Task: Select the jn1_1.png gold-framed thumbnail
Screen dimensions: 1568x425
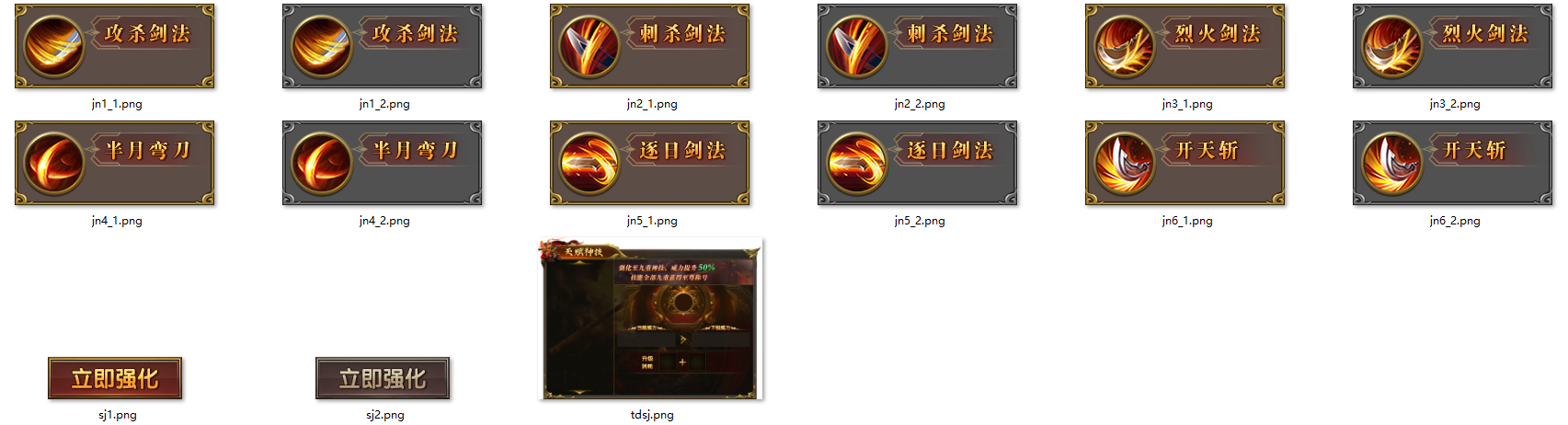Action: pyautogui.click(x=115, y=46)
